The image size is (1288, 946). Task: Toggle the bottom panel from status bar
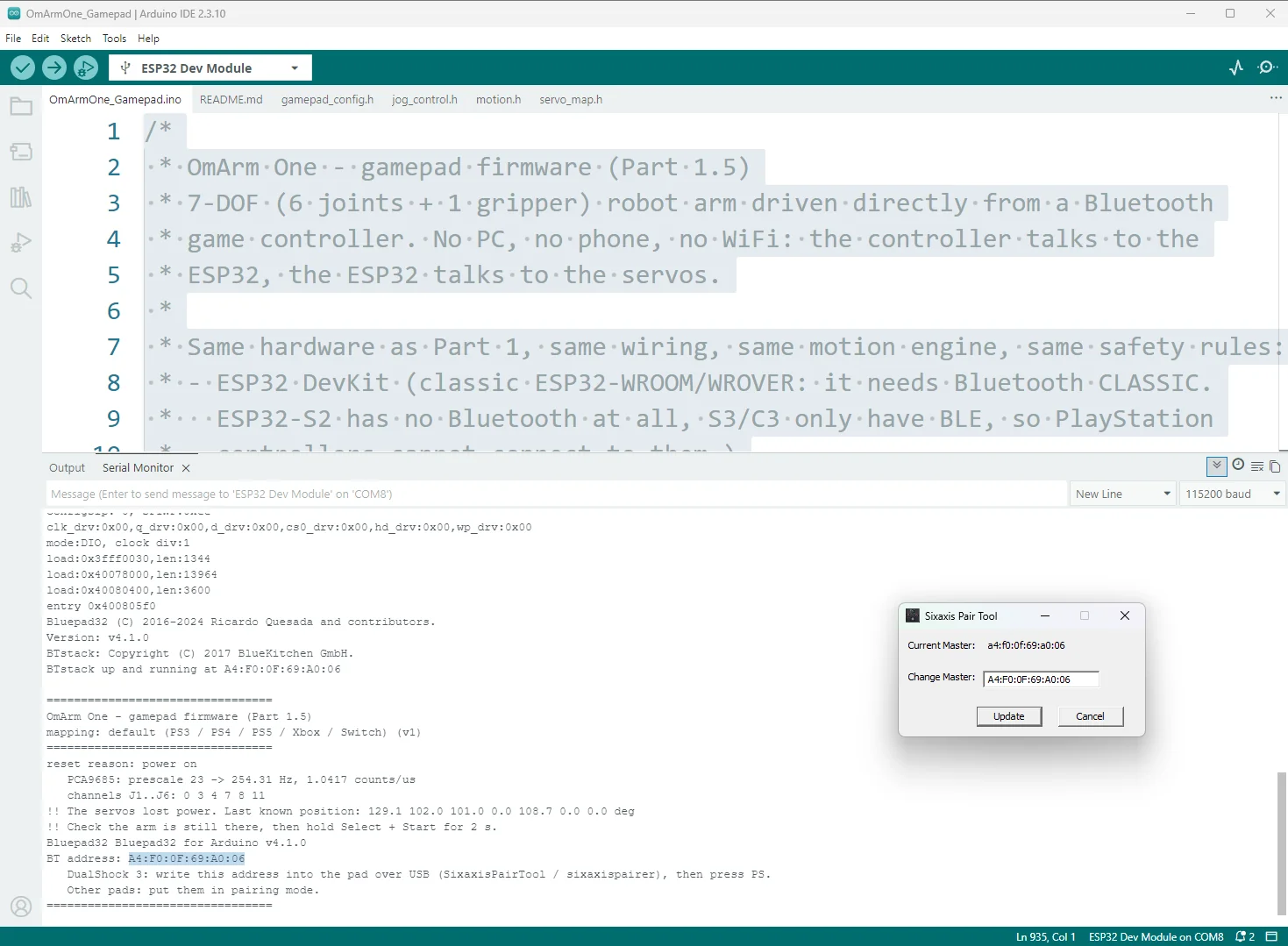coord(1271,936)
